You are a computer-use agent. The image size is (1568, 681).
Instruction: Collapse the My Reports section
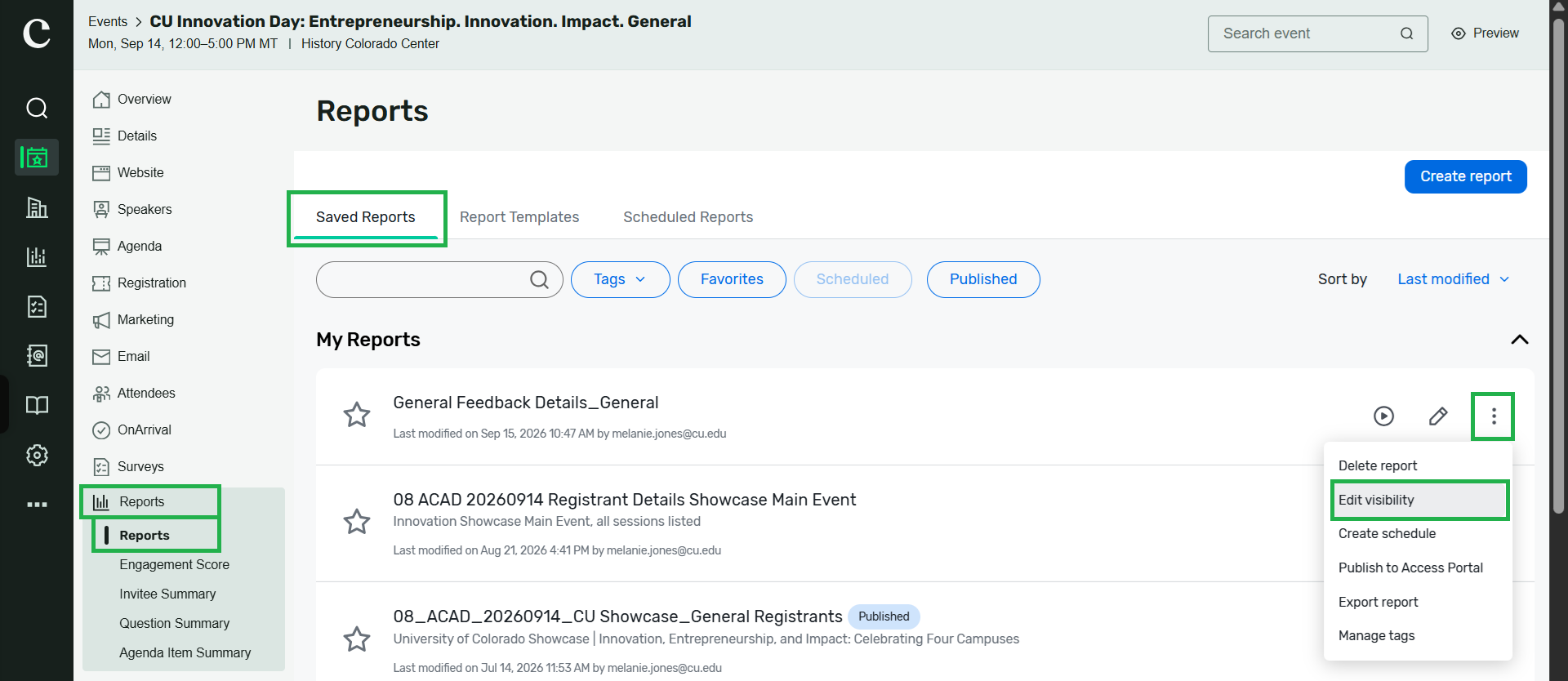(1519, 340)
